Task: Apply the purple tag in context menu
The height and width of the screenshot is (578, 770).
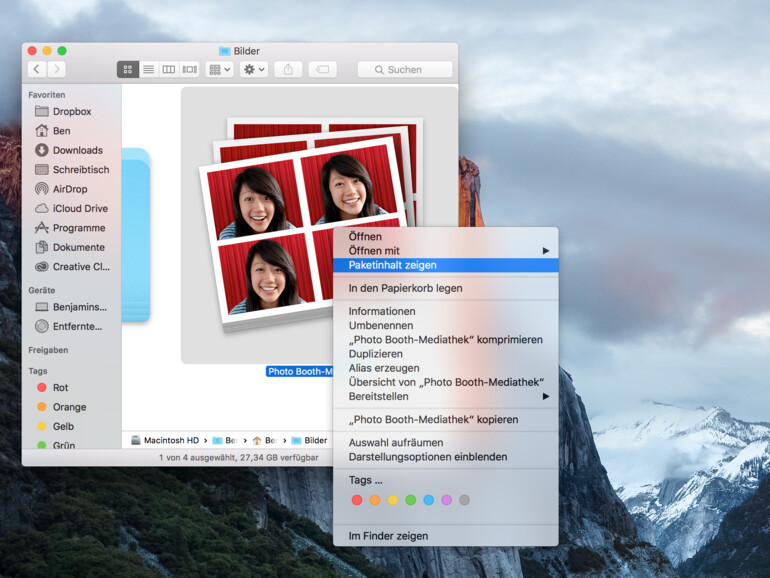Action: point(446,500)
